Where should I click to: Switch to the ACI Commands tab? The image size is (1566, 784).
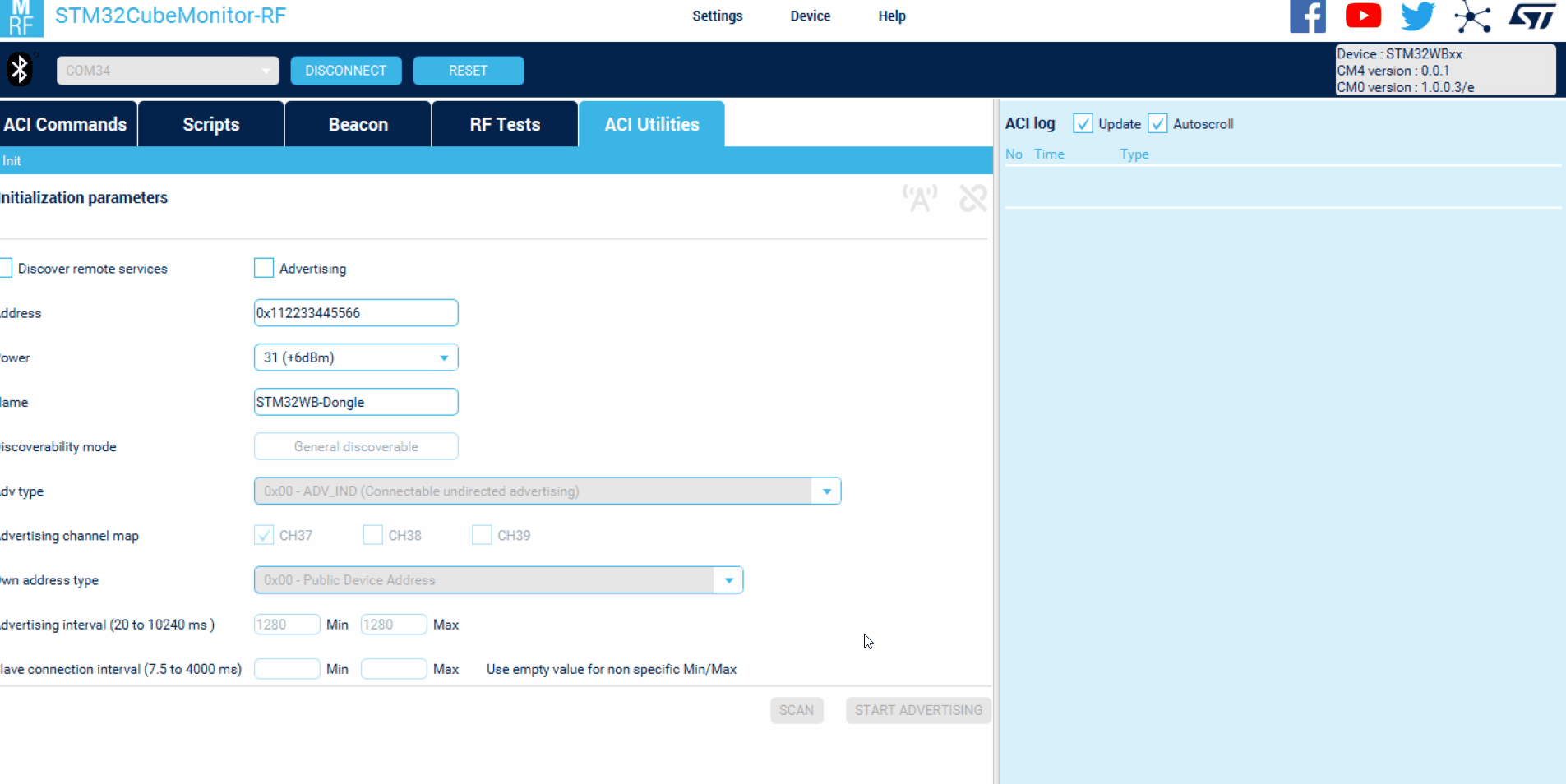(68, 124)
